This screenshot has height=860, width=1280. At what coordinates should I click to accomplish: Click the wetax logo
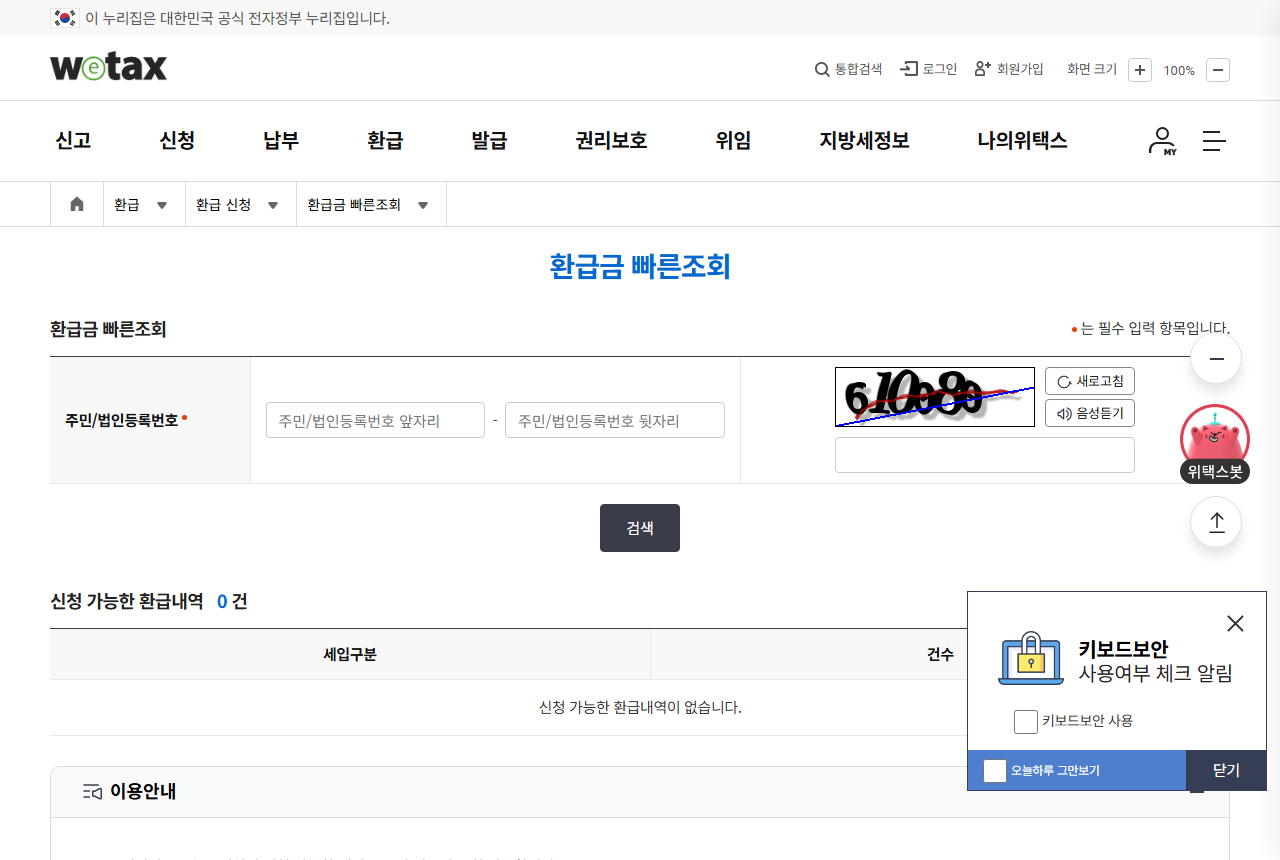pos(108,67)
